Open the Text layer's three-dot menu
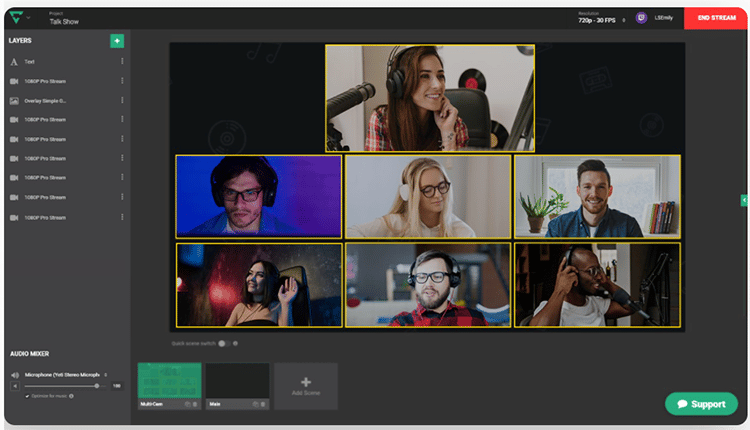This screenshot has height=430, width=750. 122,62
